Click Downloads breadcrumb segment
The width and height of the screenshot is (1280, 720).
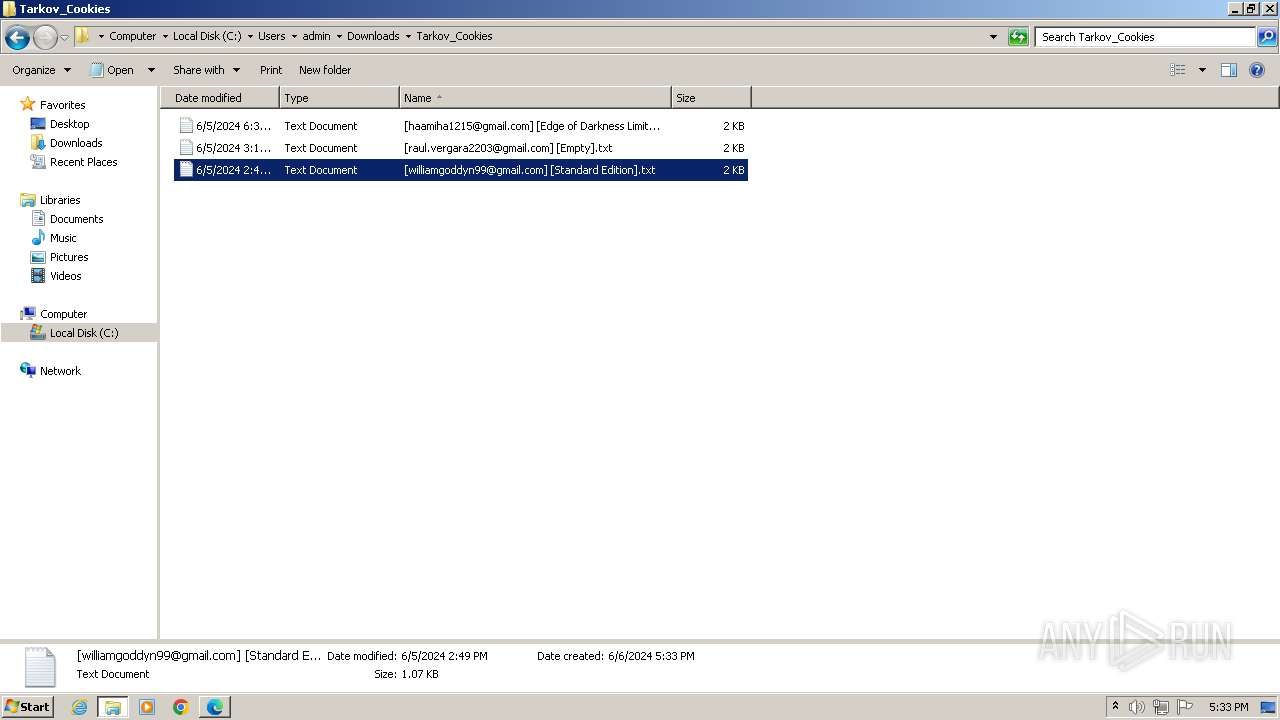tap(373, 36)
